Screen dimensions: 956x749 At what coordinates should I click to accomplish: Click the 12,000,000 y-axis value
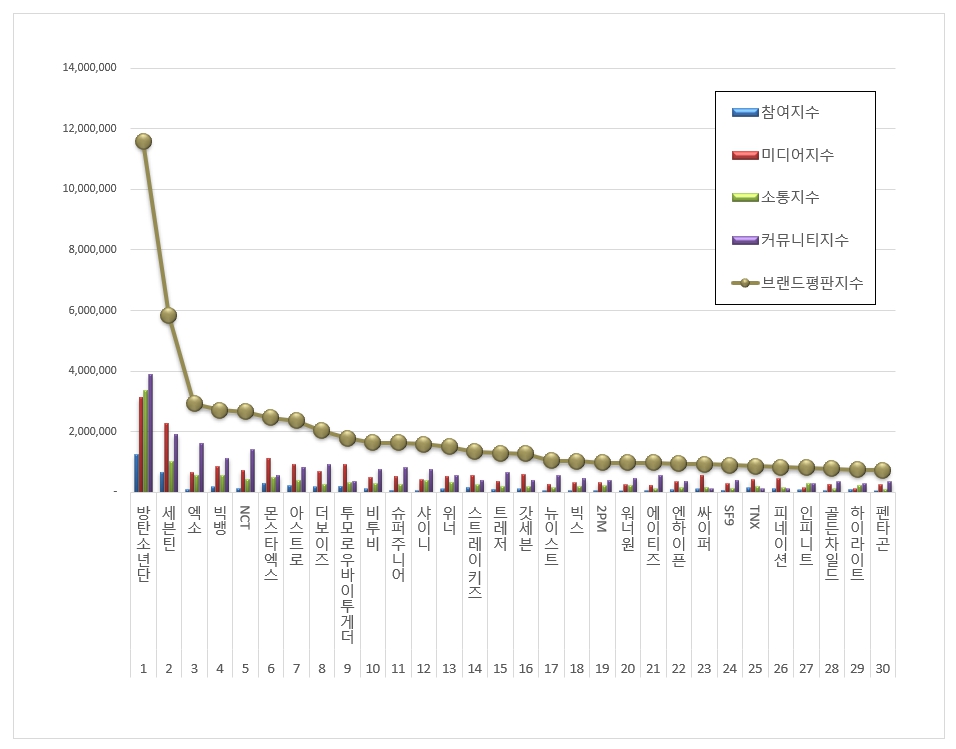(89, 128)
